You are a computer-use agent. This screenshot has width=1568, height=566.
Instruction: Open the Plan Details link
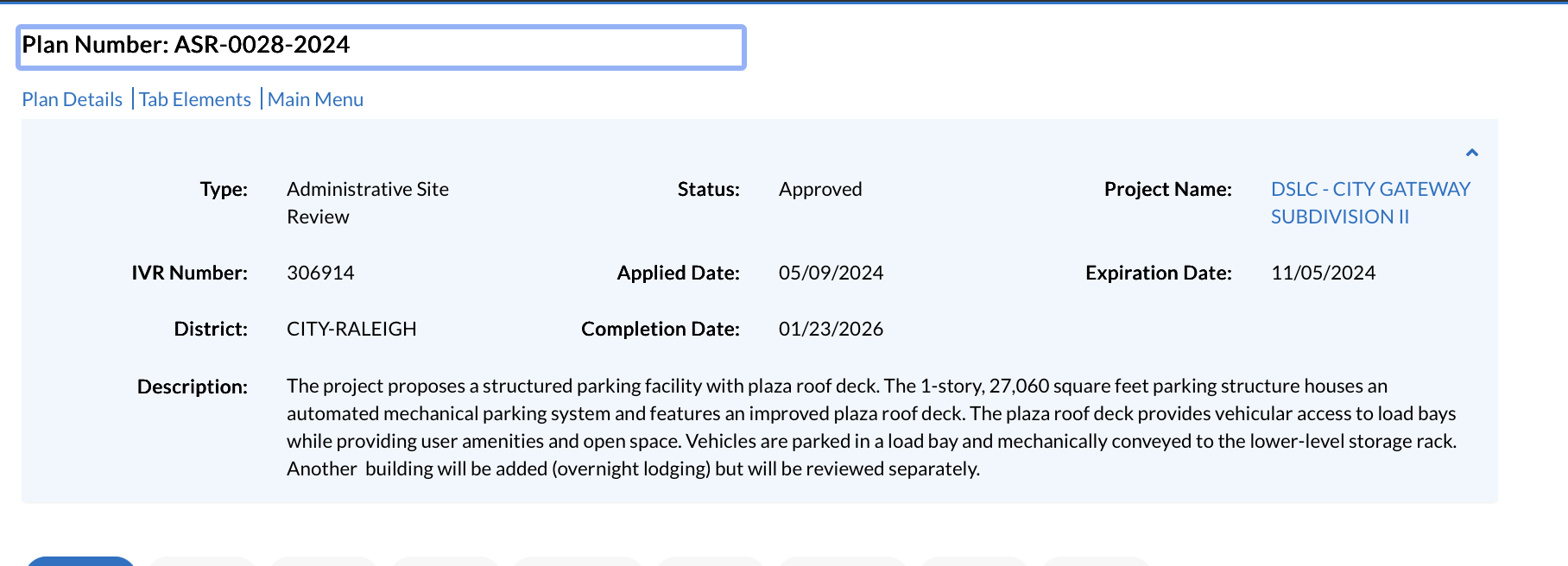pos(73,99)
